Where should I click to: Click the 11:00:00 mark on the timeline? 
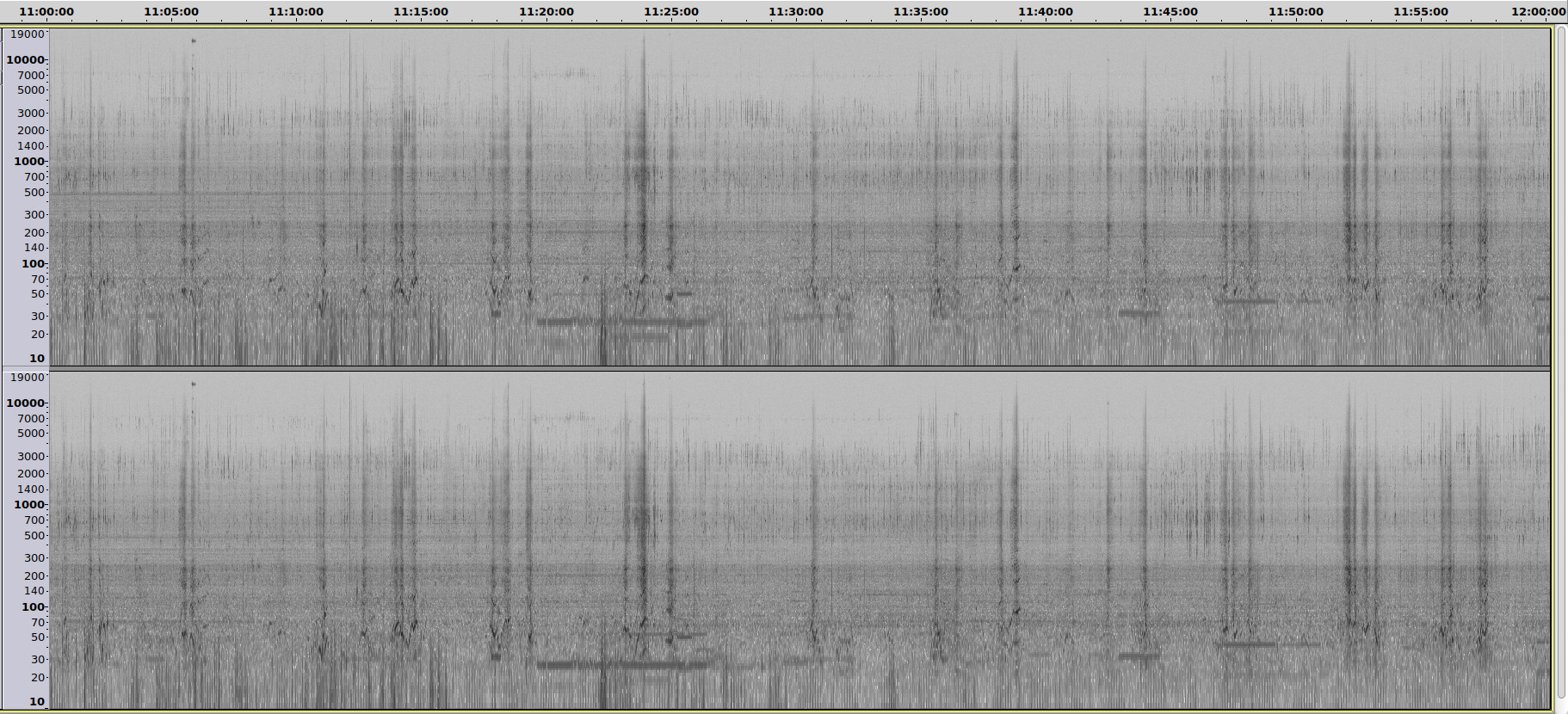[46, 12]
